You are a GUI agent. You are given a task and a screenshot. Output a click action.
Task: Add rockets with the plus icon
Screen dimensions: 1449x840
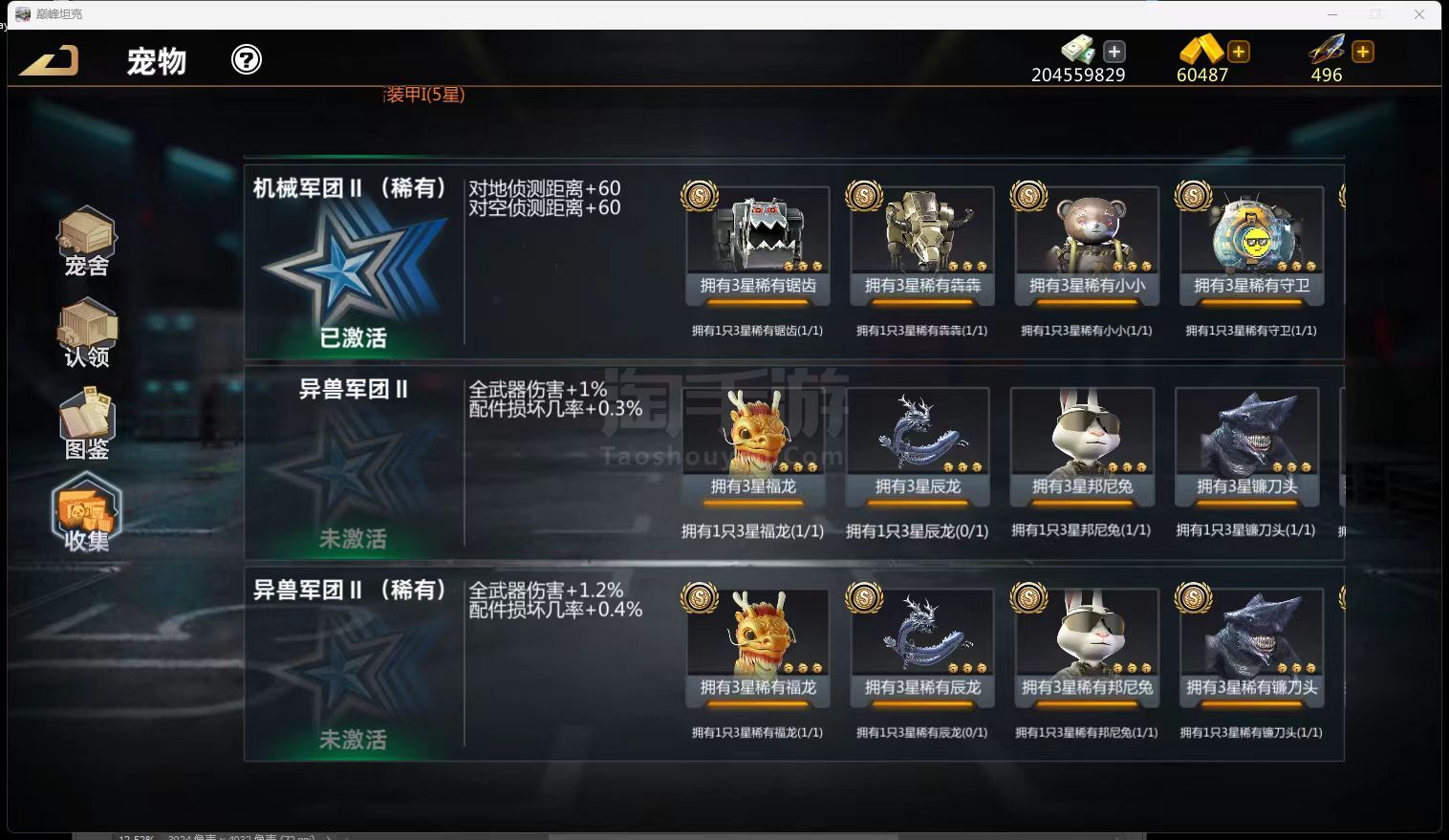1363,52
